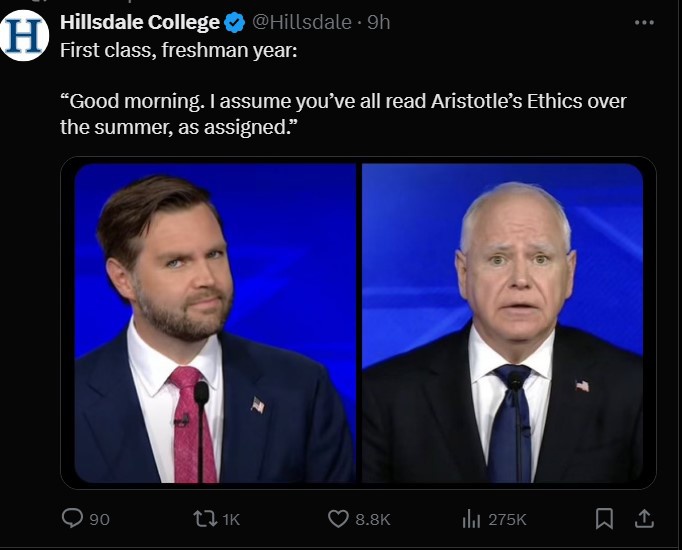Share the post via share arrow icon
This screenshot has height=550, width=682.
(645, 517)
